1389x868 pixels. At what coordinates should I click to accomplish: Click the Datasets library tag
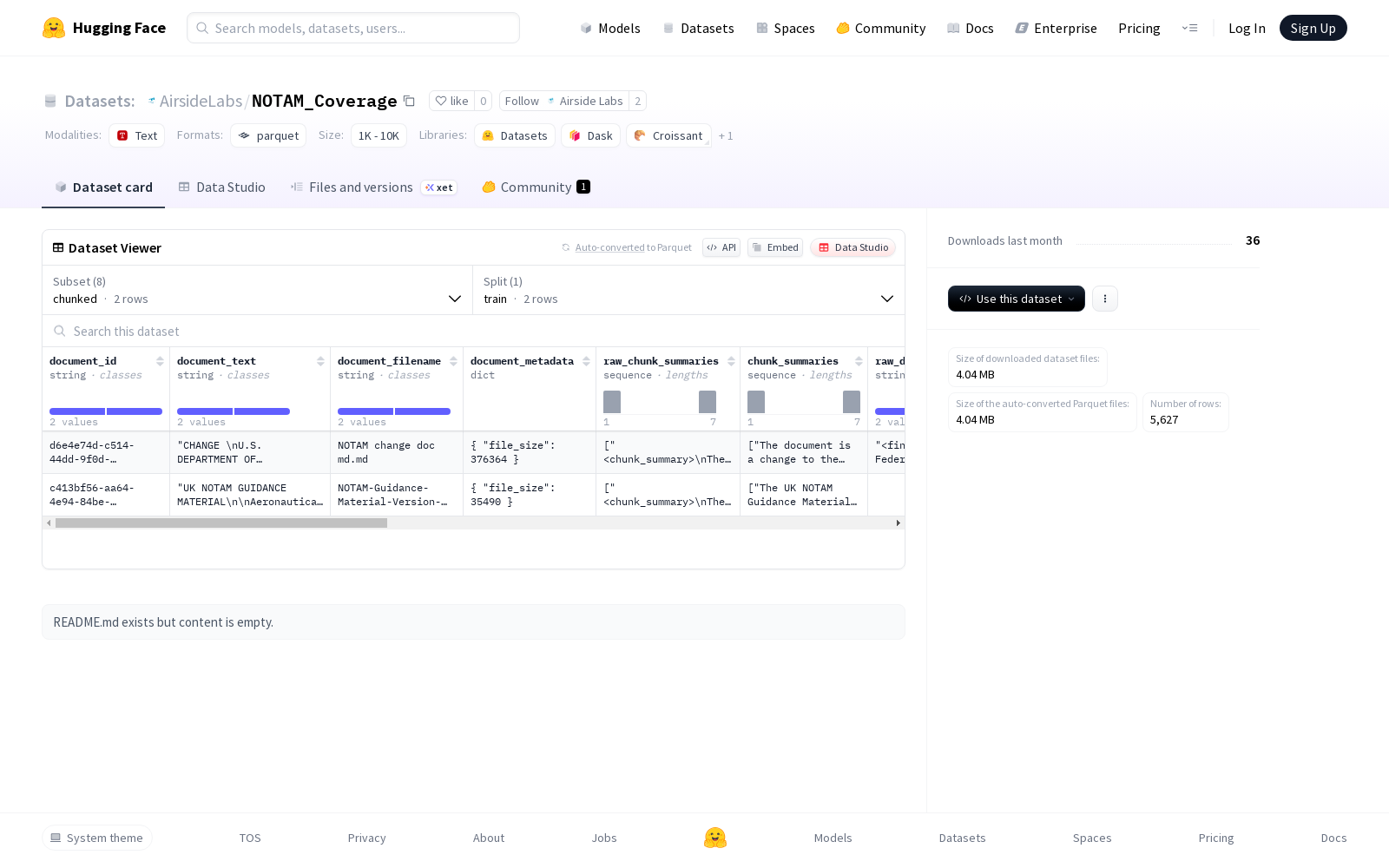(x=515, y=135)
